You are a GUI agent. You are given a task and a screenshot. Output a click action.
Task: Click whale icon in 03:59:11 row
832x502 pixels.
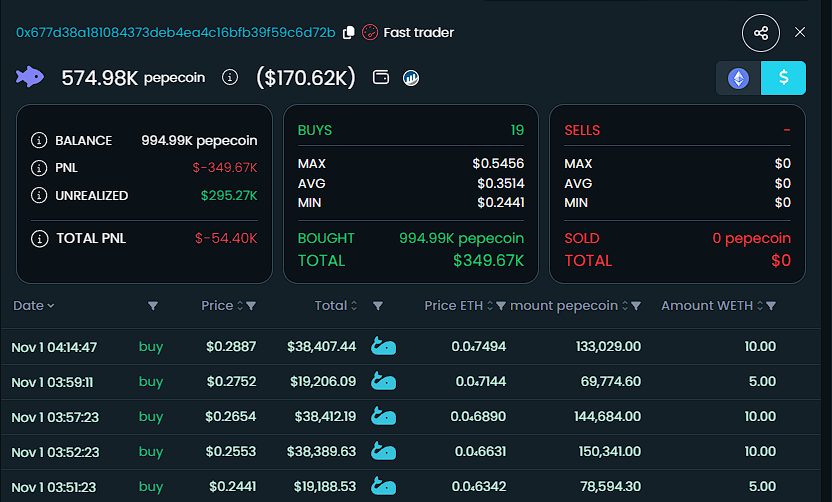(383, 381)
